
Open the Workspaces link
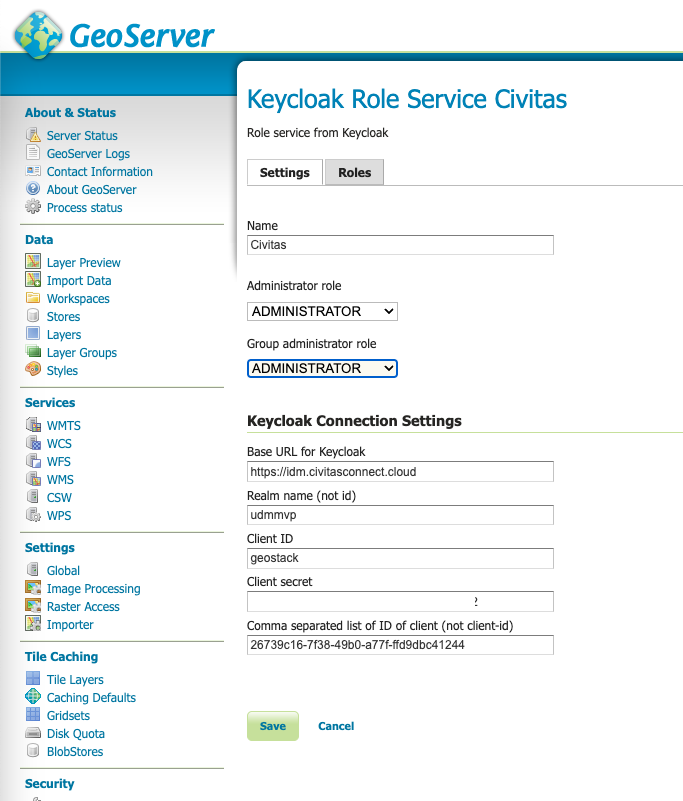(x=78, y=299)
